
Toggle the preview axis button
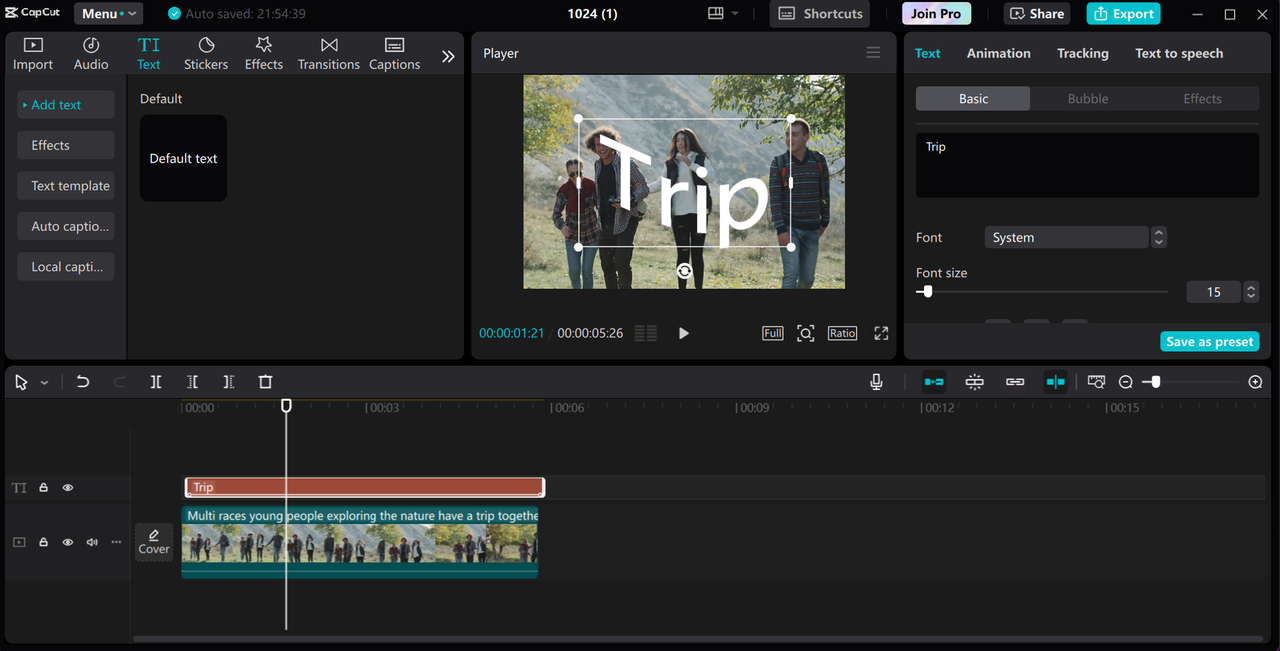tap(1056, 382)
